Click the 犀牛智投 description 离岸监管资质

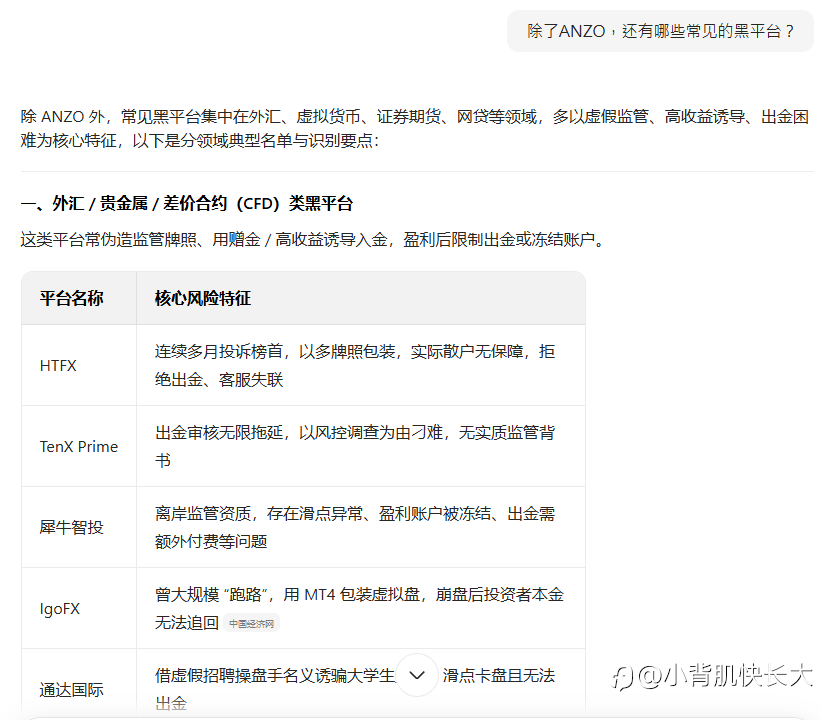pyautogui.click(x=355, y=527)
